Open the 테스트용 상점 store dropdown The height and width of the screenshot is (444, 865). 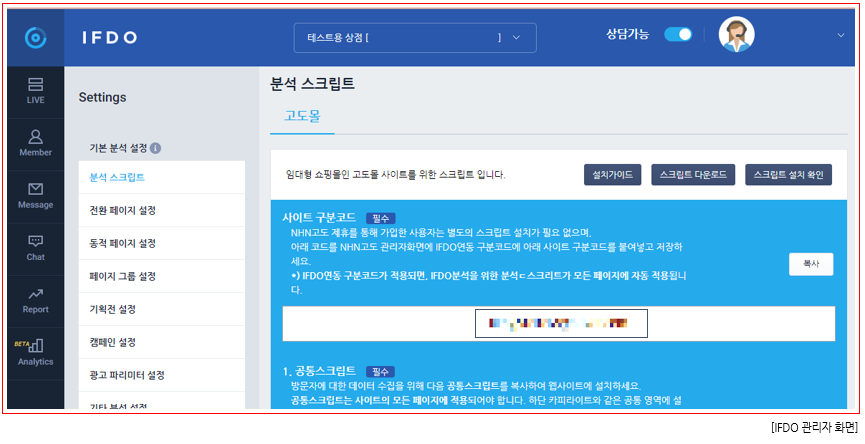click(x=415, y=38)
